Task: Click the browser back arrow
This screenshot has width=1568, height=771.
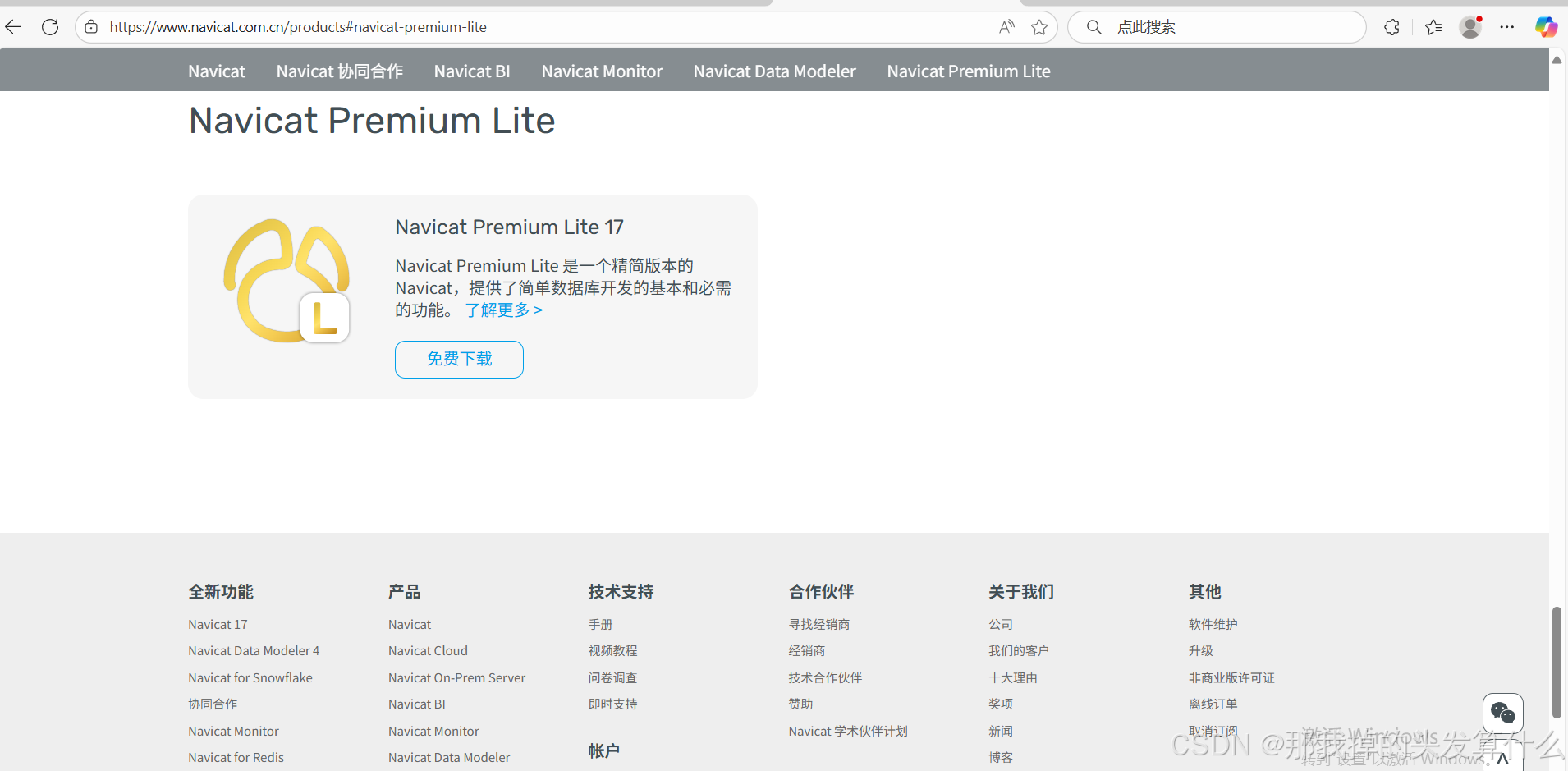Action: point(13,27)
